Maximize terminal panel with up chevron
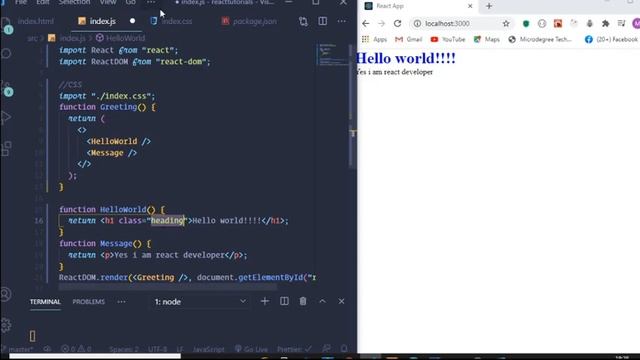This screenshot has height=360, width=640. [322, 302]
